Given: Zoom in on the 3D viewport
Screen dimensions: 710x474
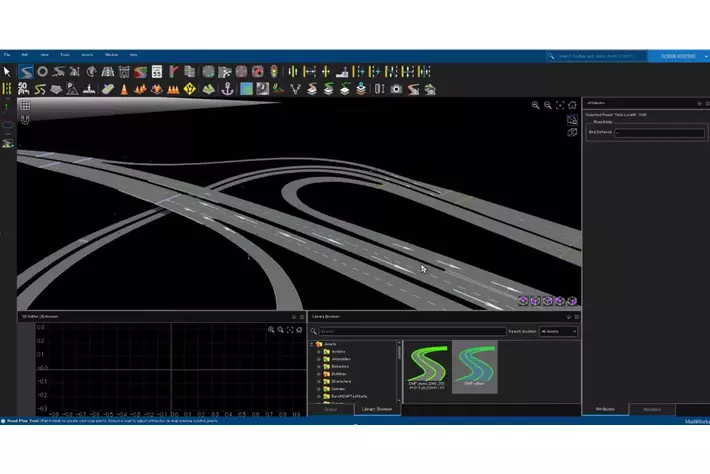Looking at the screenshot, I should click(x=536, y=105).
